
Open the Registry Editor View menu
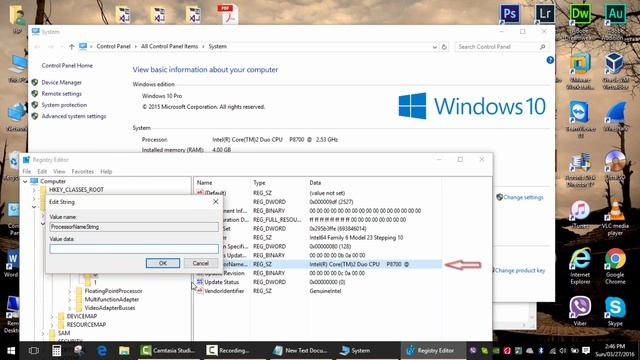point(59,171)
